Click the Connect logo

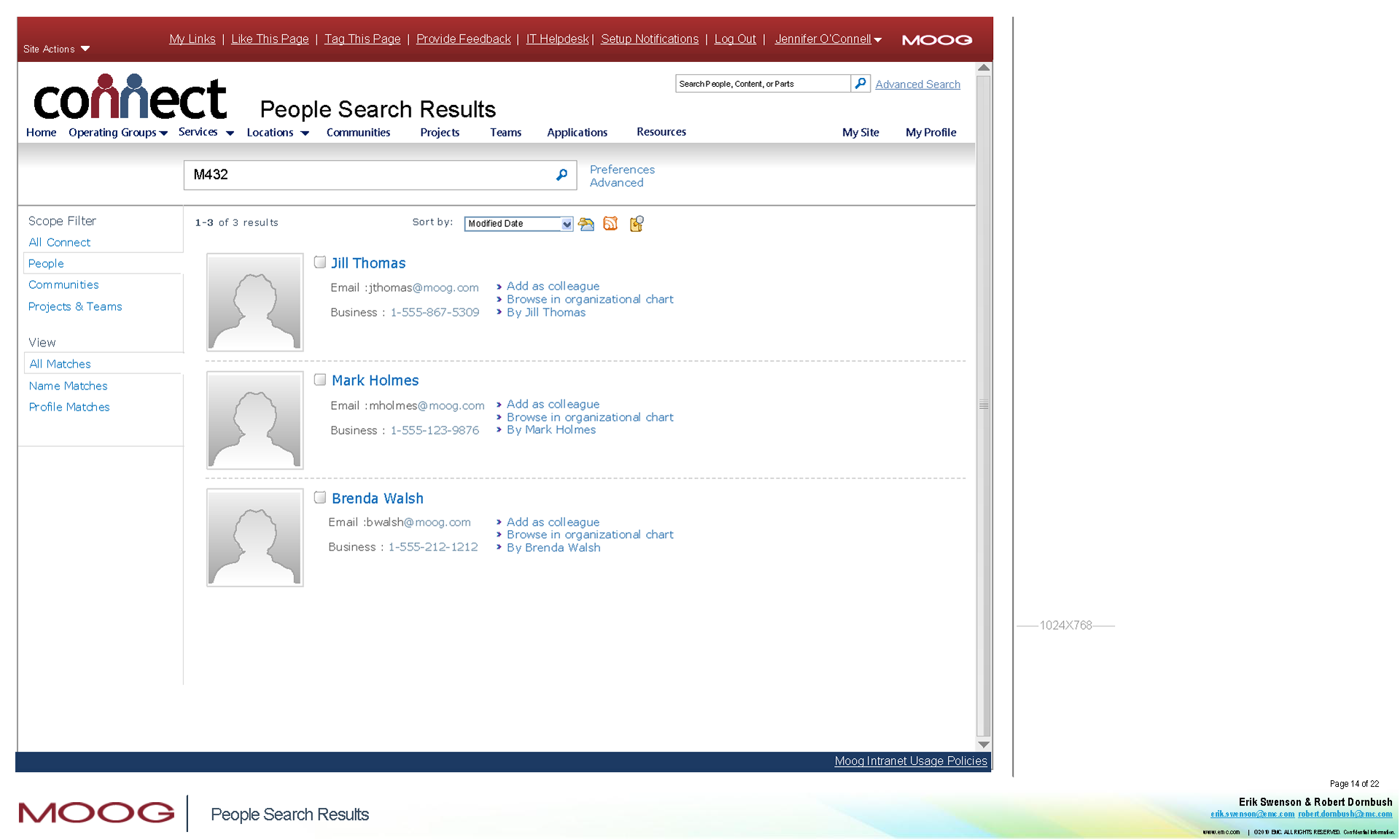(131, 98)
